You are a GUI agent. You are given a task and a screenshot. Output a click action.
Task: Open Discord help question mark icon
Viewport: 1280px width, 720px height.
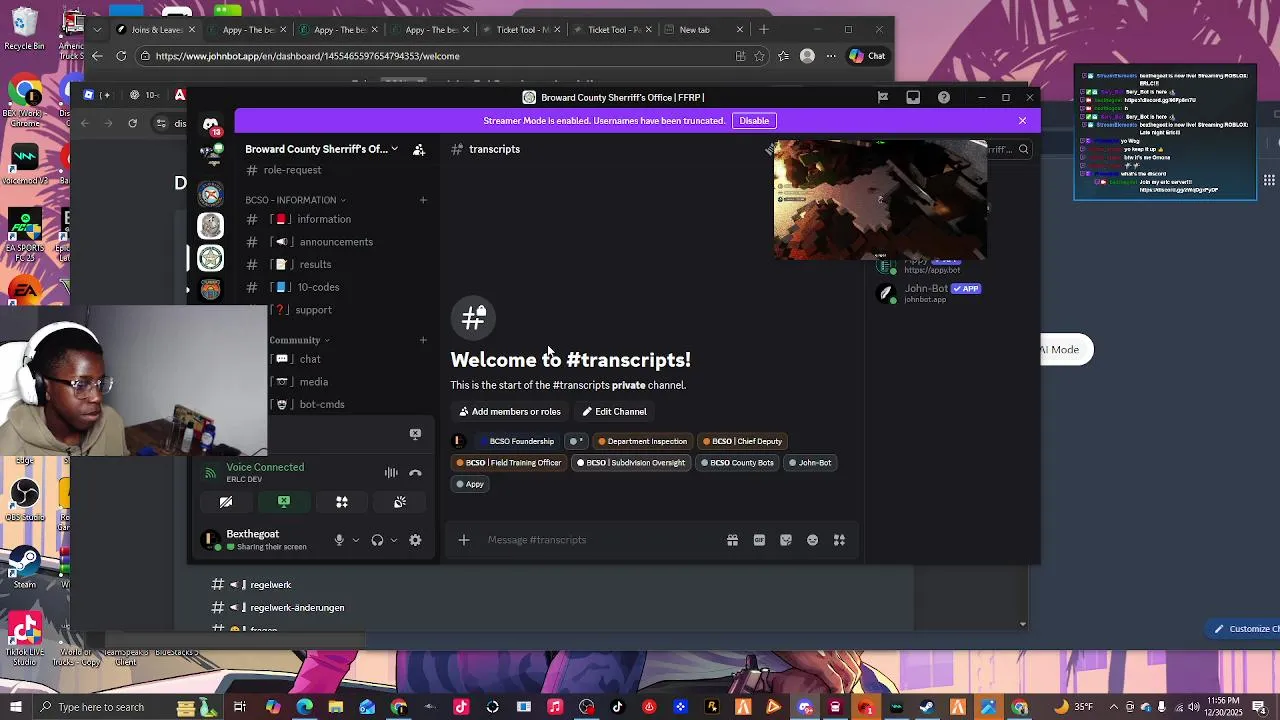click(x=943, y=97)
